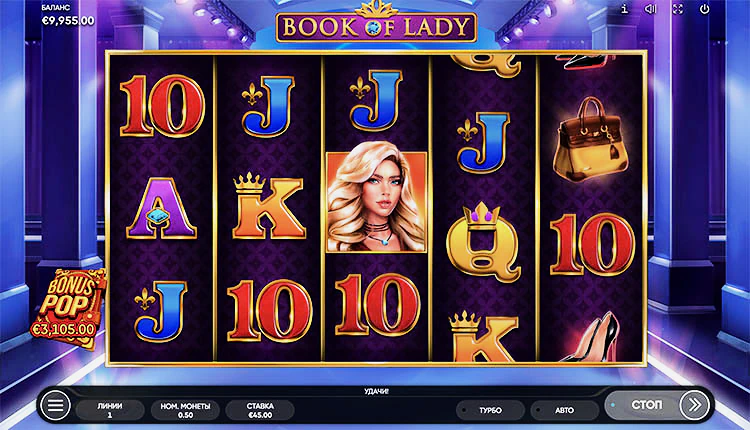The height and width of the screenshot is (430, 750).
Task: Open the game info (i) icon
Action: (624, 9)
